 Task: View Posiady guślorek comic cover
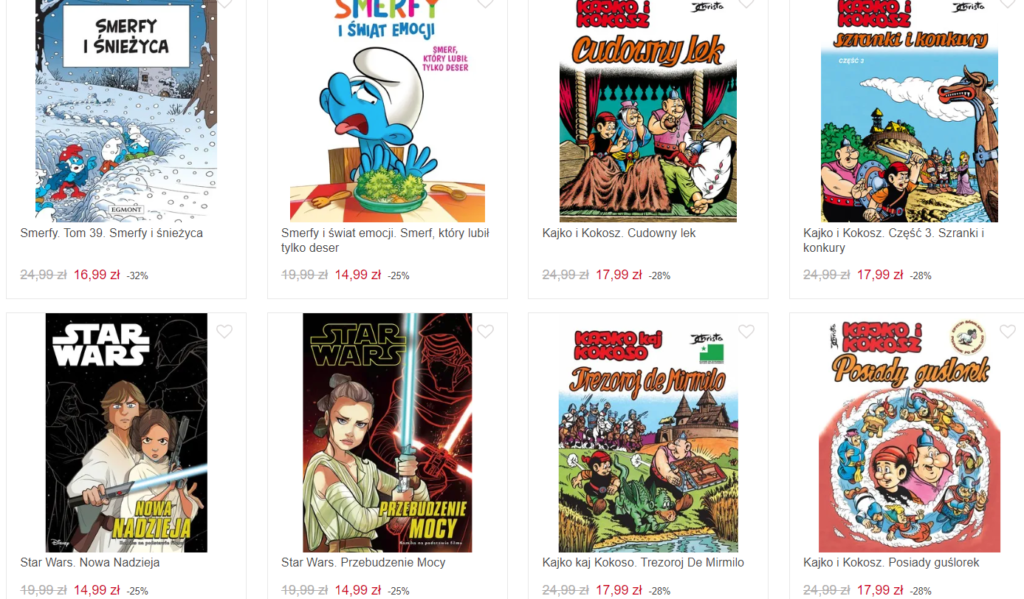click(x=909, y=432)
